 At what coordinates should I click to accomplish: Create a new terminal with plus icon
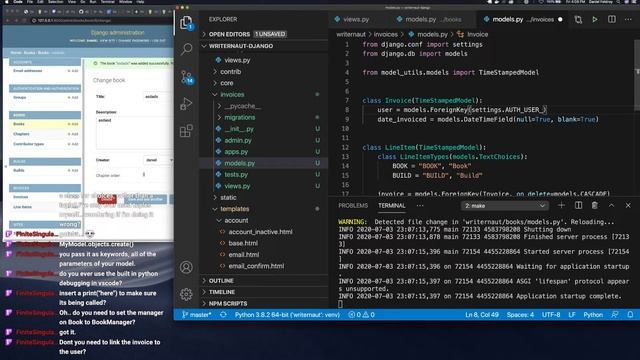tap(561, 205)
